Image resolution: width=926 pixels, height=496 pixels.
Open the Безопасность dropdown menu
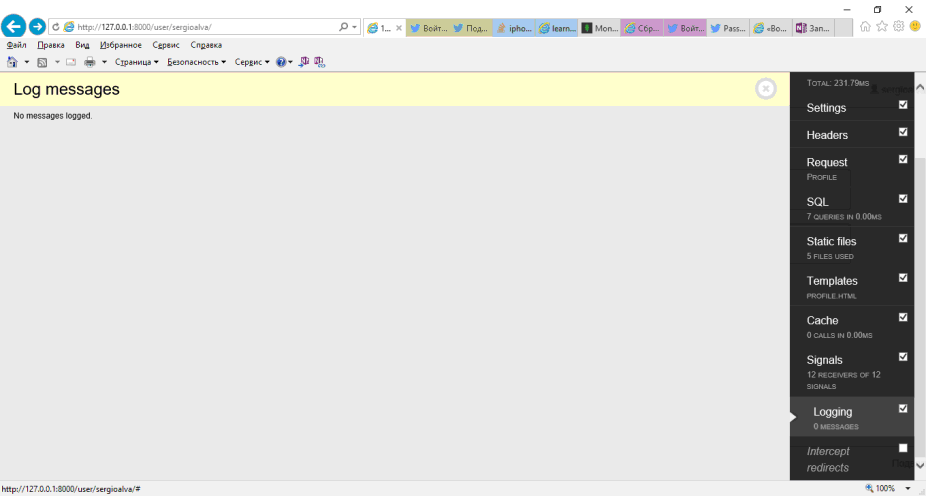pyautogui.click(x=197, y=62)
